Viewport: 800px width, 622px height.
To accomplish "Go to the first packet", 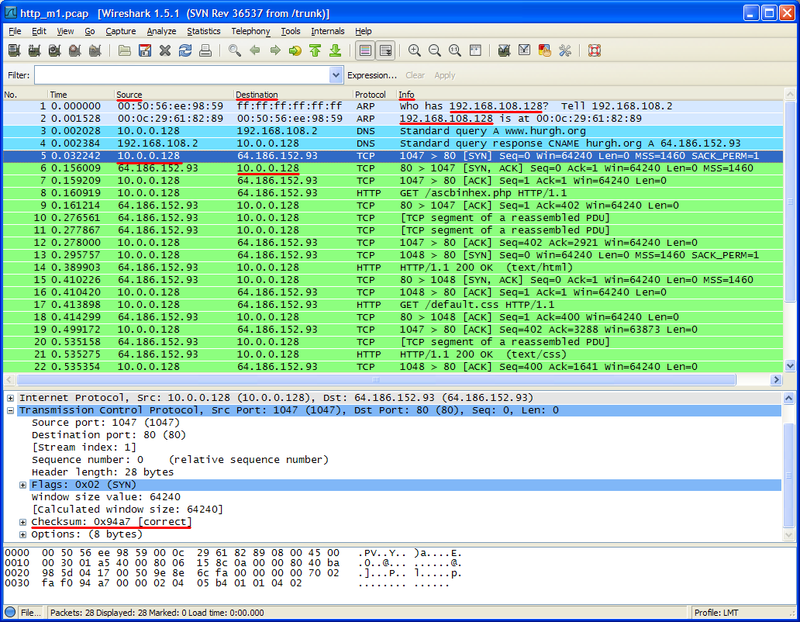I will click(315, 51).
